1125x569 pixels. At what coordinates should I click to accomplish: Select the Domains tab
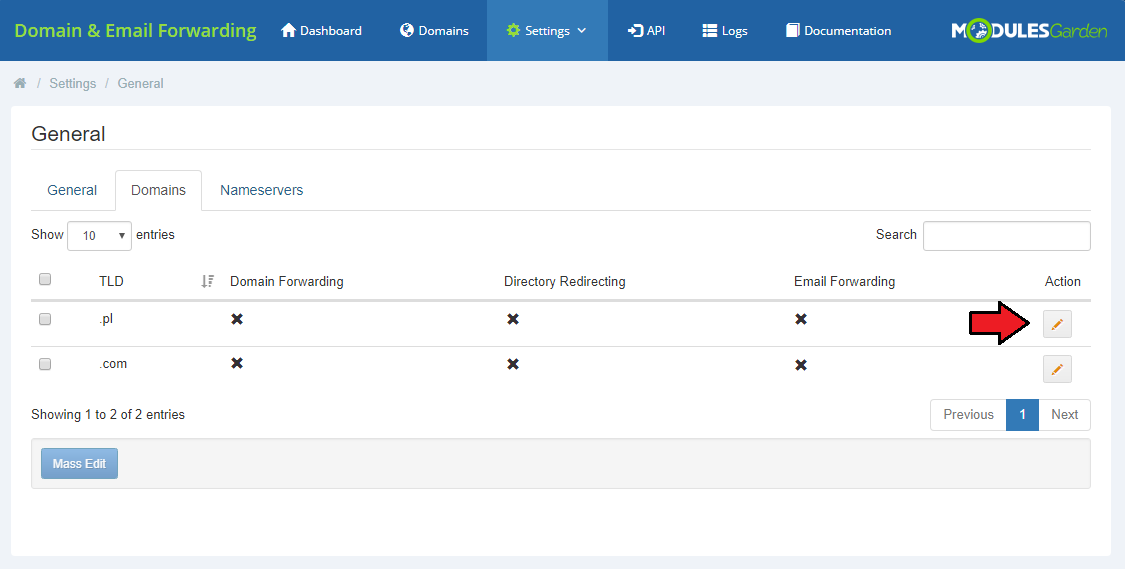[x=159, y=190]
